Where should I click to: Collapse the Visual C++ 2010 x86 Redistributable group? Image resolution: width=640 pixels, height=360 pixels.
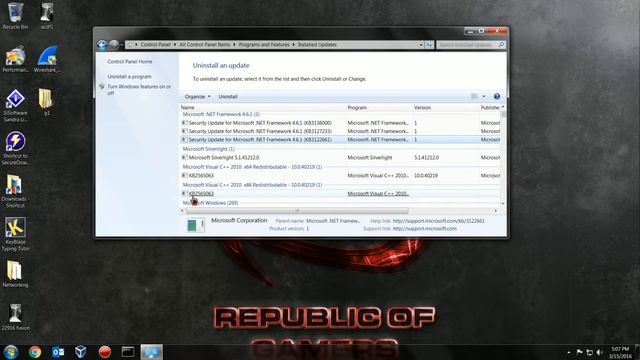point(252,185)
